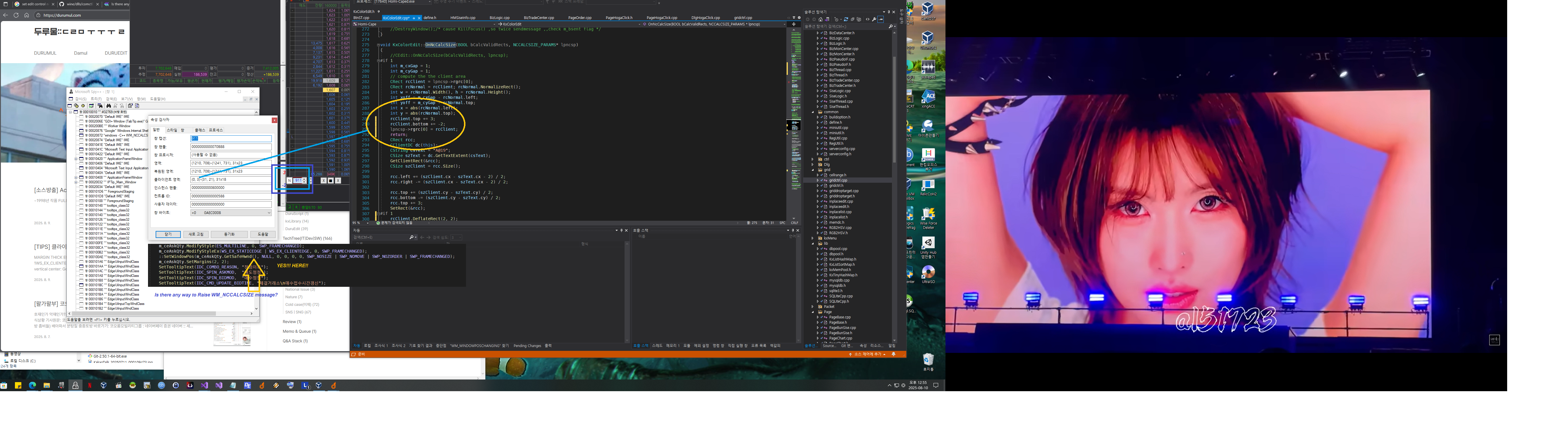Viewport: 1568px width, 421px height.
Task: Open wavepad desktop shortcut
Action: pos(928,67)
